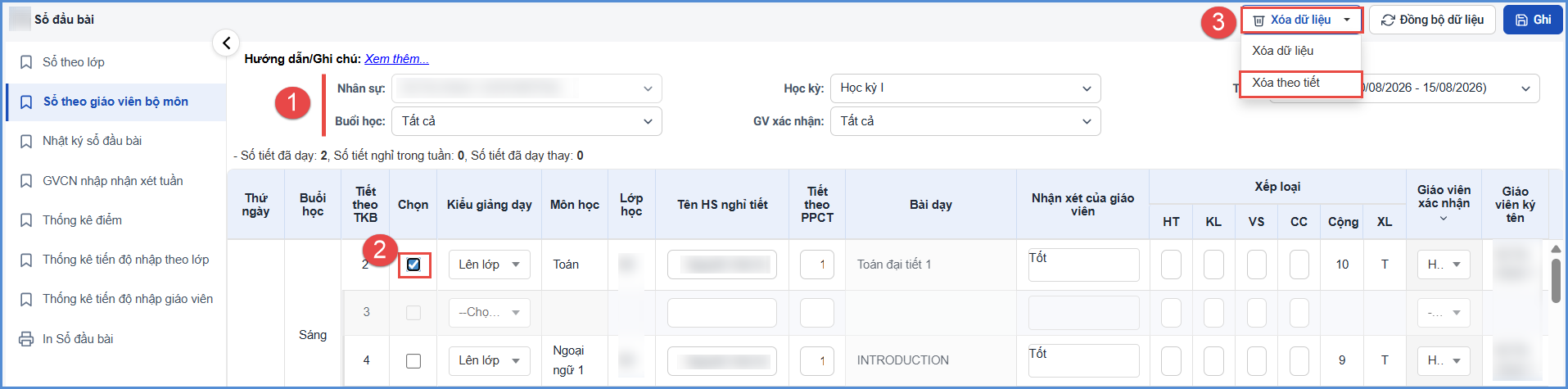This screenshot has width=1568, height=389.
Task: Click the Môn học cell Toán
Action: click(x=566, y=265)
